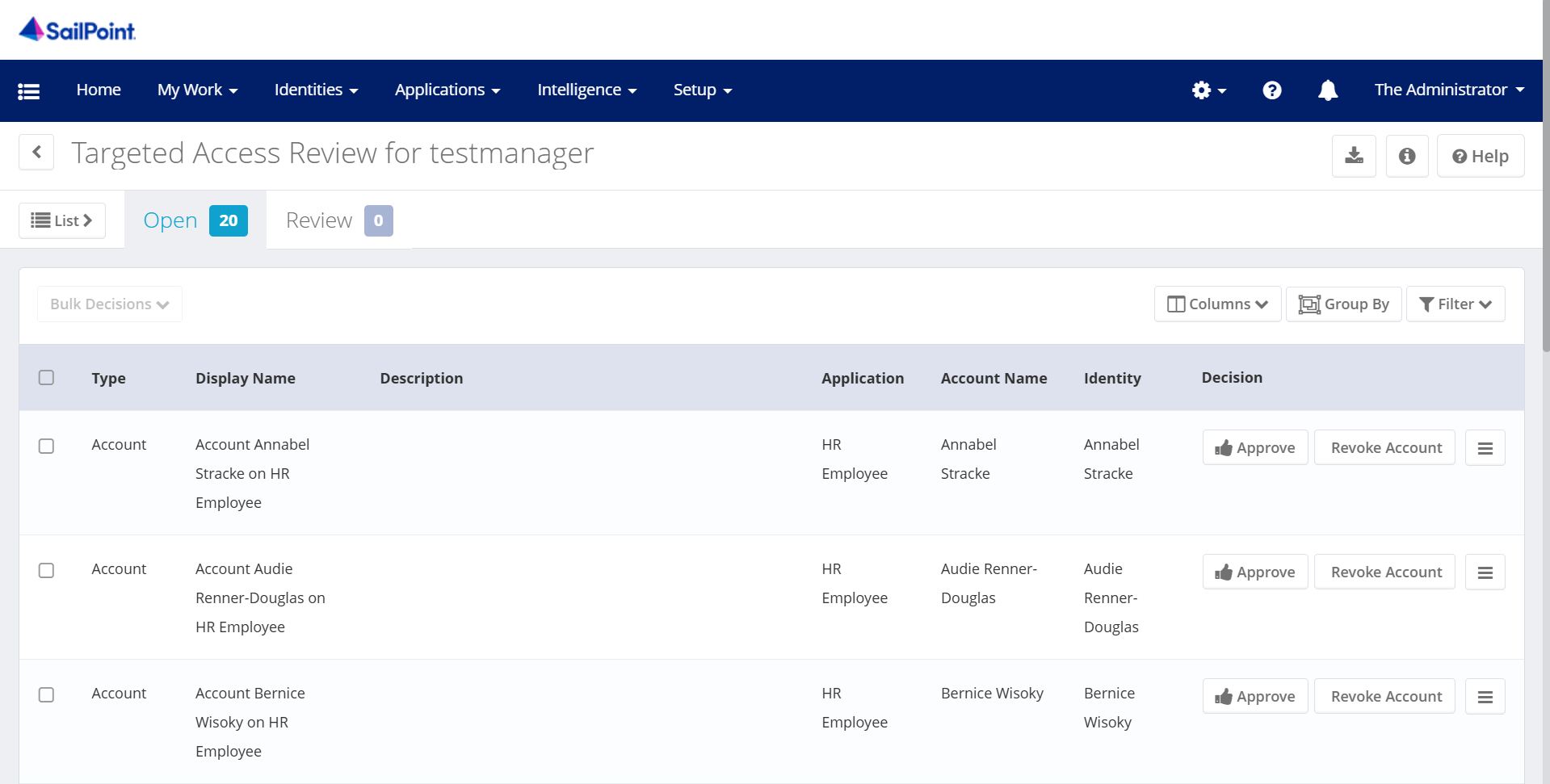Check the Annabel Stracke account row

coord(47,447)
